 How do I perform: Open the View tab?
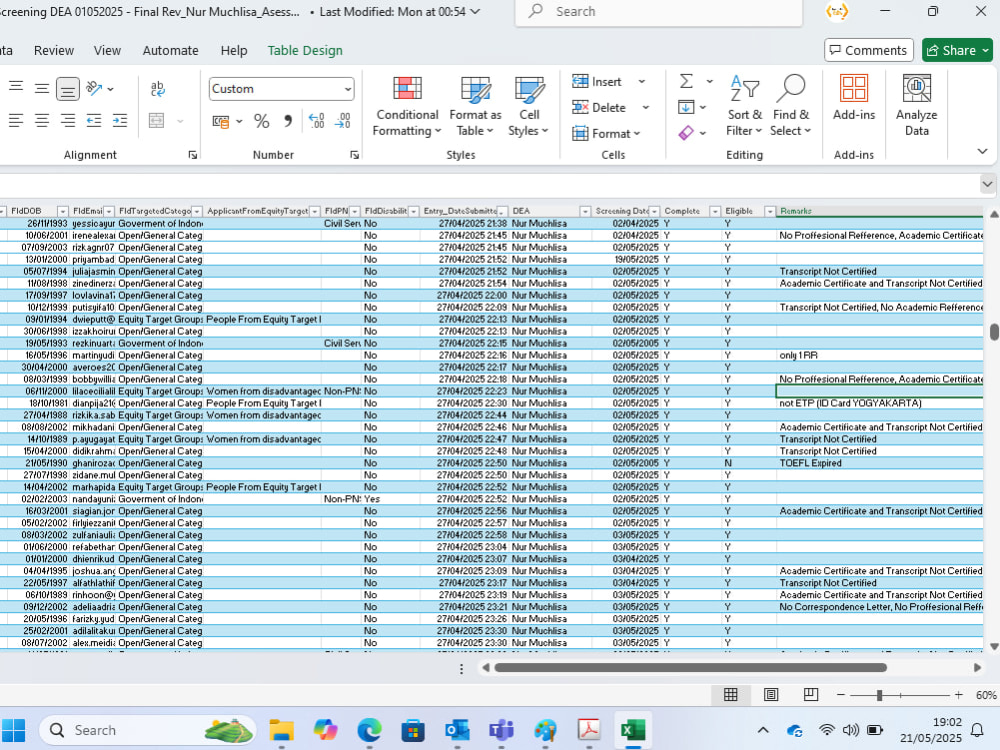coord(107,50)
